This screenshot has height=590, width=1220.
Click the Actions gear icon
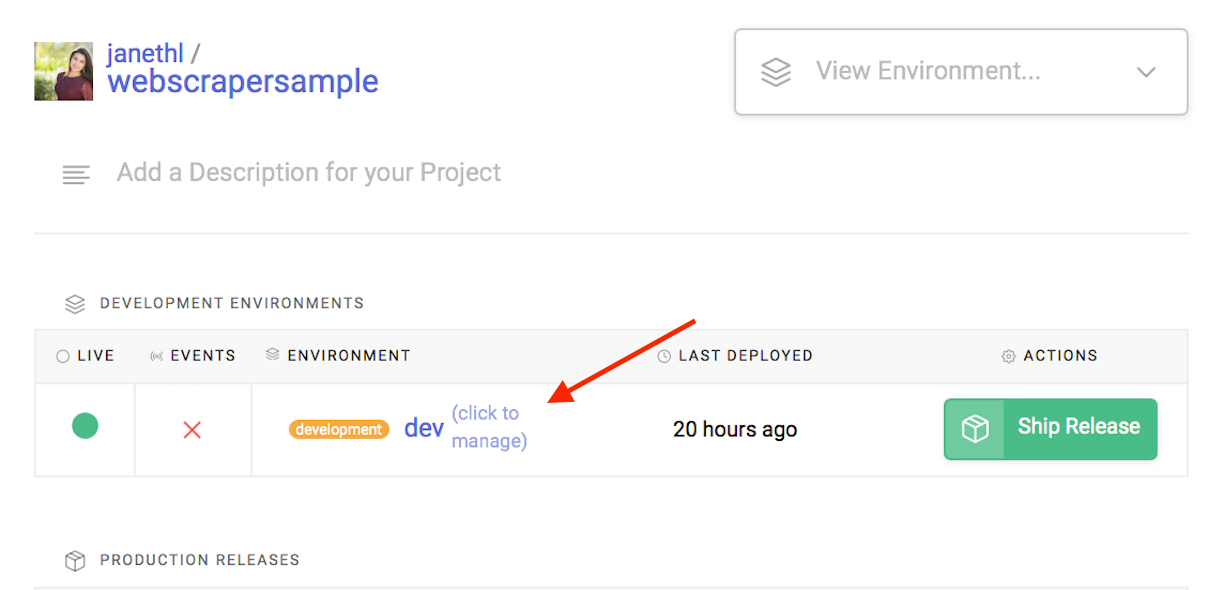[x=1008, y=356]
